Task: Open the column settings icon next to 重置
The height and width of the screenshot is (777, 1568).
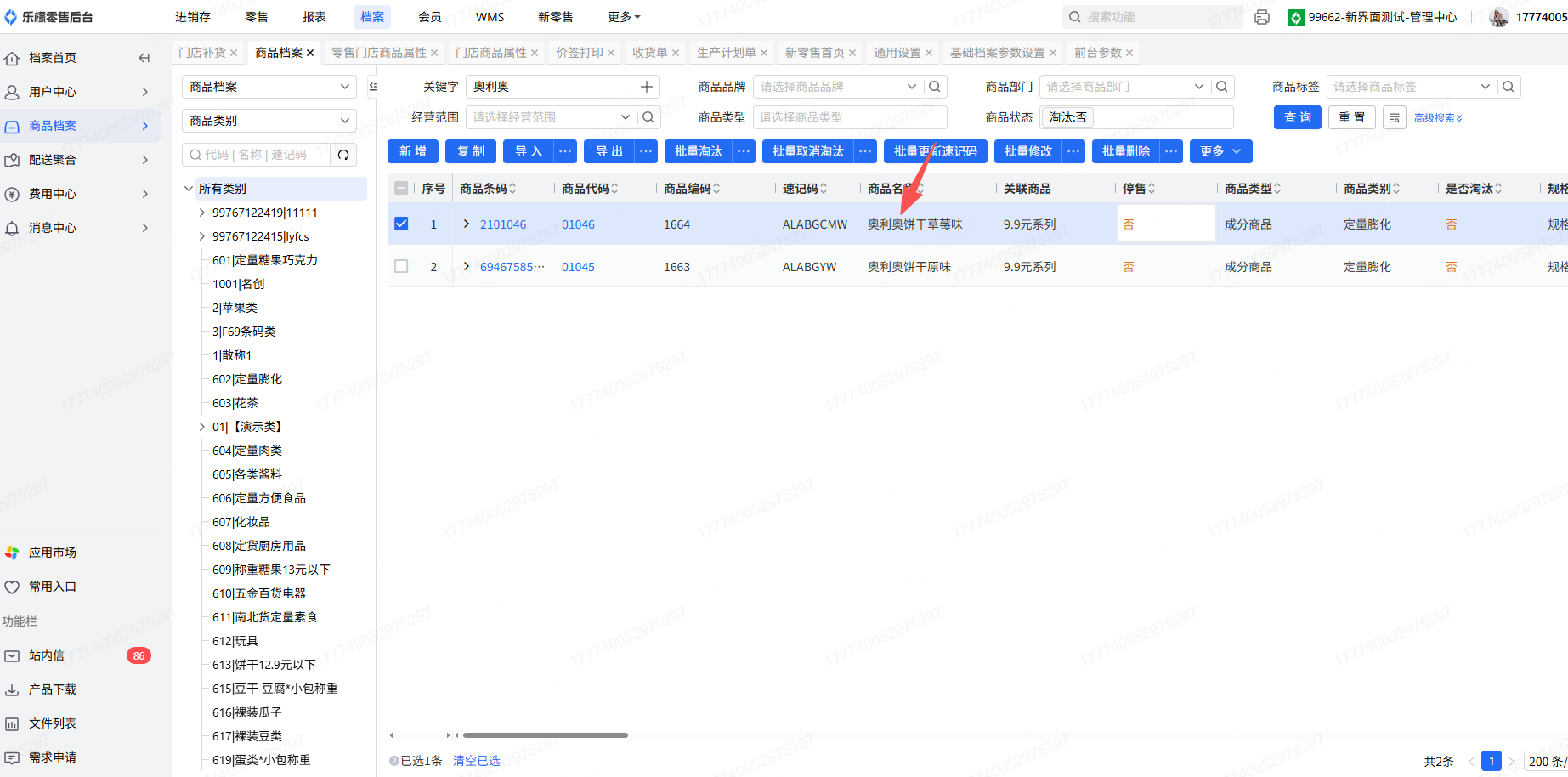Action: click(1395, 117)
